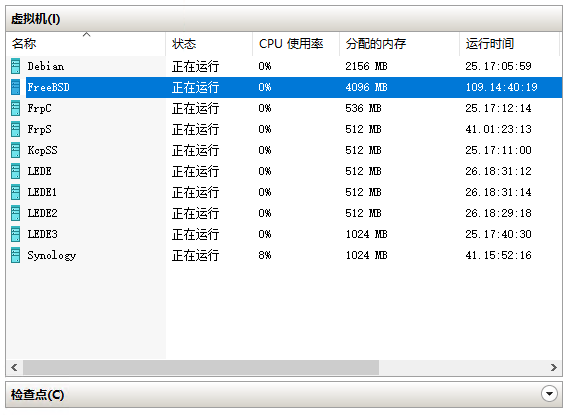
Task: Click the LEDE3 virtual machine icon
Action: click(16, 234)
